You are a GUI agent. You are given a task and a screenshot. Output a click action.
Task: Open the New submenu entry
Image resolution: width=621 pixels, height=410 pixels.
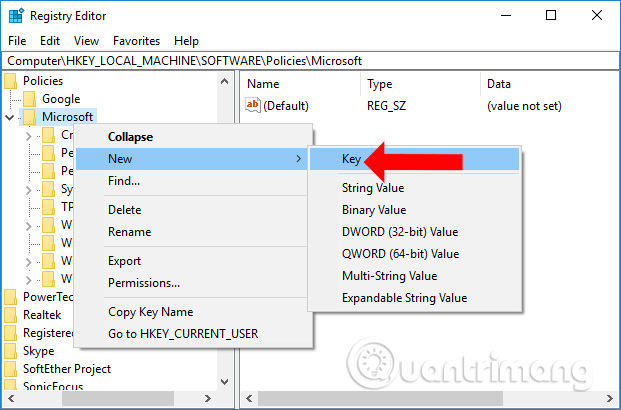(192, 159)
